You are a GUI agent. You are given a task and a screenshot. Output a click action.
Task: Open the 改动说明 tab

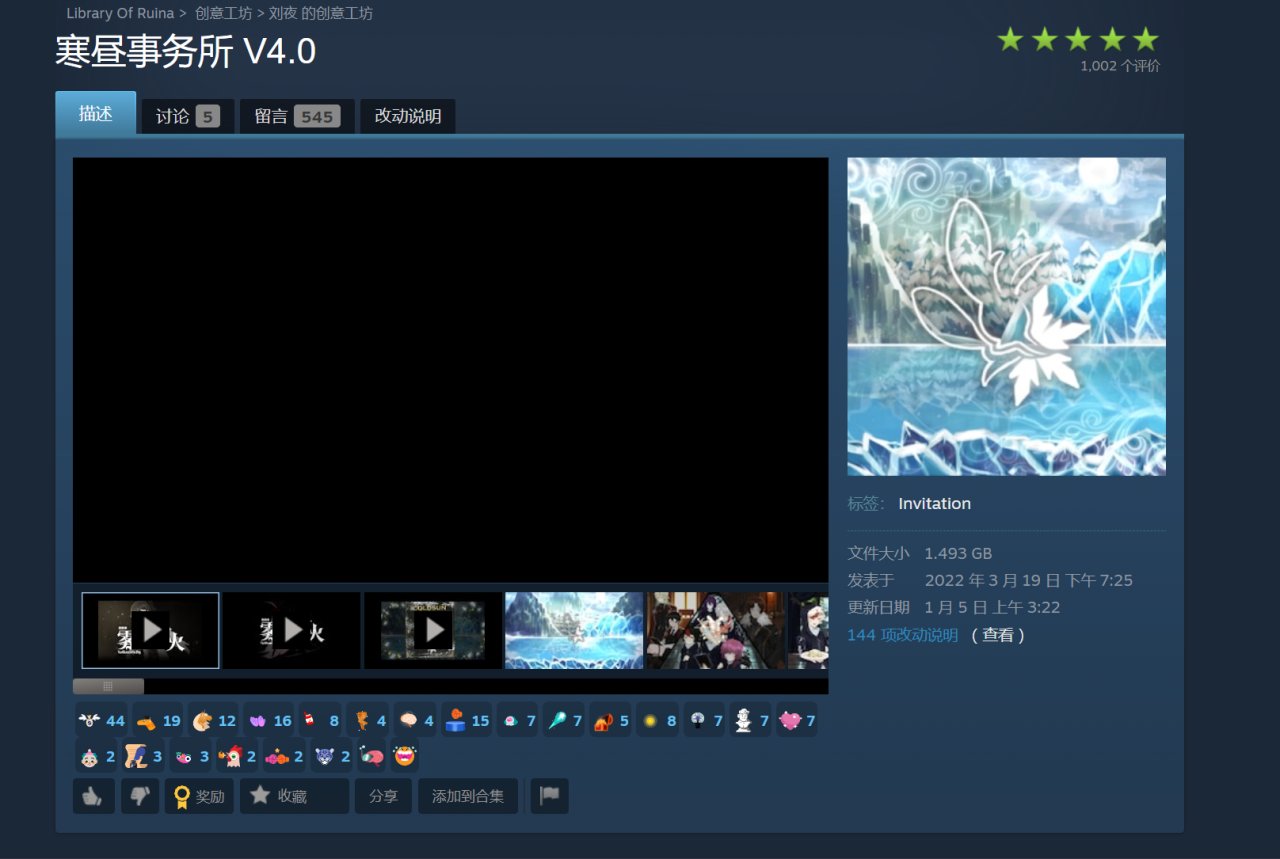(408, 116)
